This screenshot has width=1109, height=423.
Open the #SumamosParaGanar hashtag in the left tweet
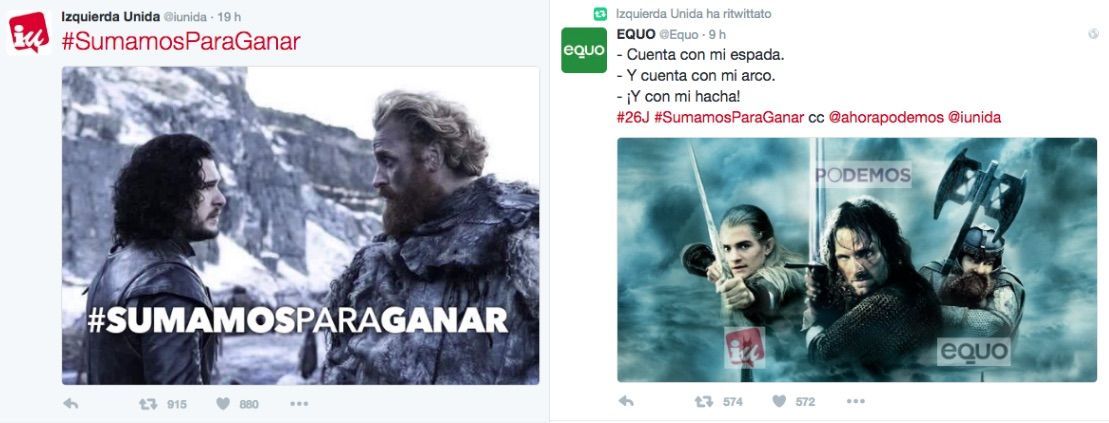point(181,41)
